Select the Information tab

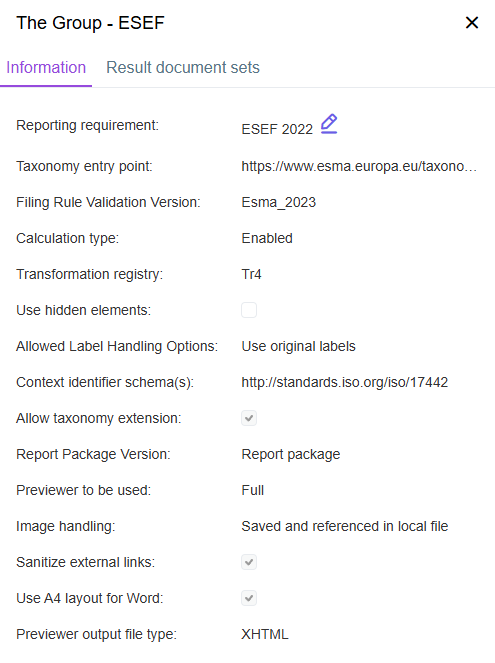point(46,68)
